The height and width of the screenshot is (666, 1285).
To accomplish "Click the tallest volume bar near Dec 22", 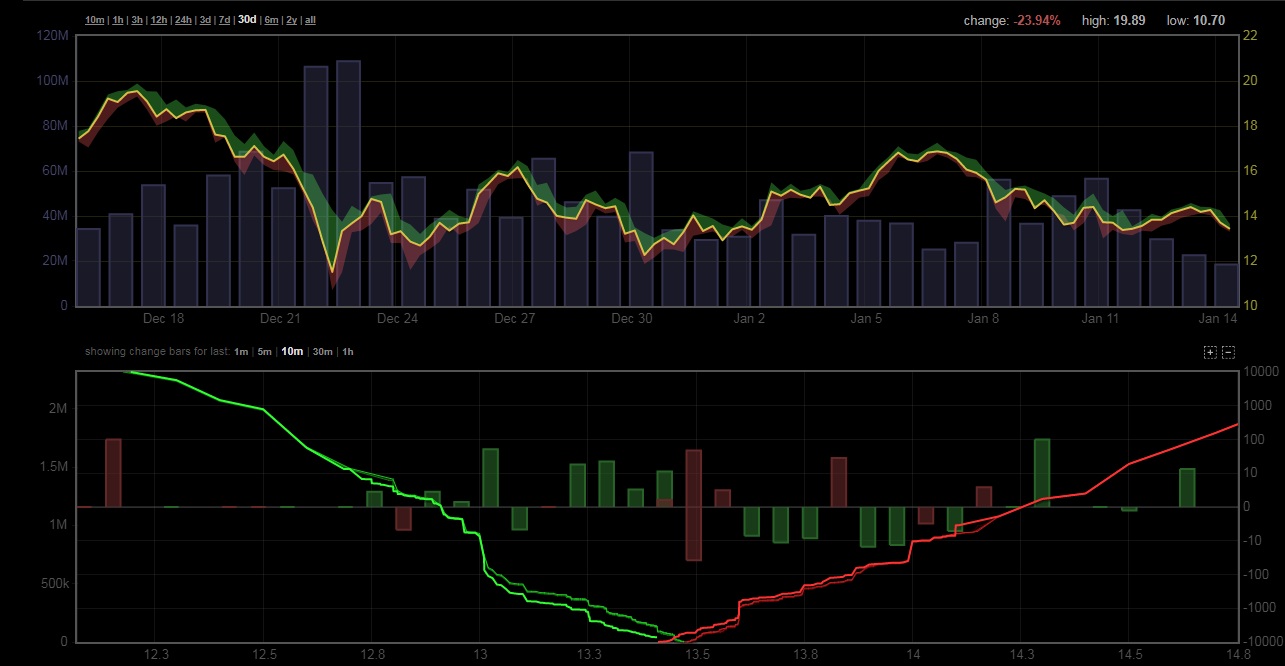I will click(348, 183).
